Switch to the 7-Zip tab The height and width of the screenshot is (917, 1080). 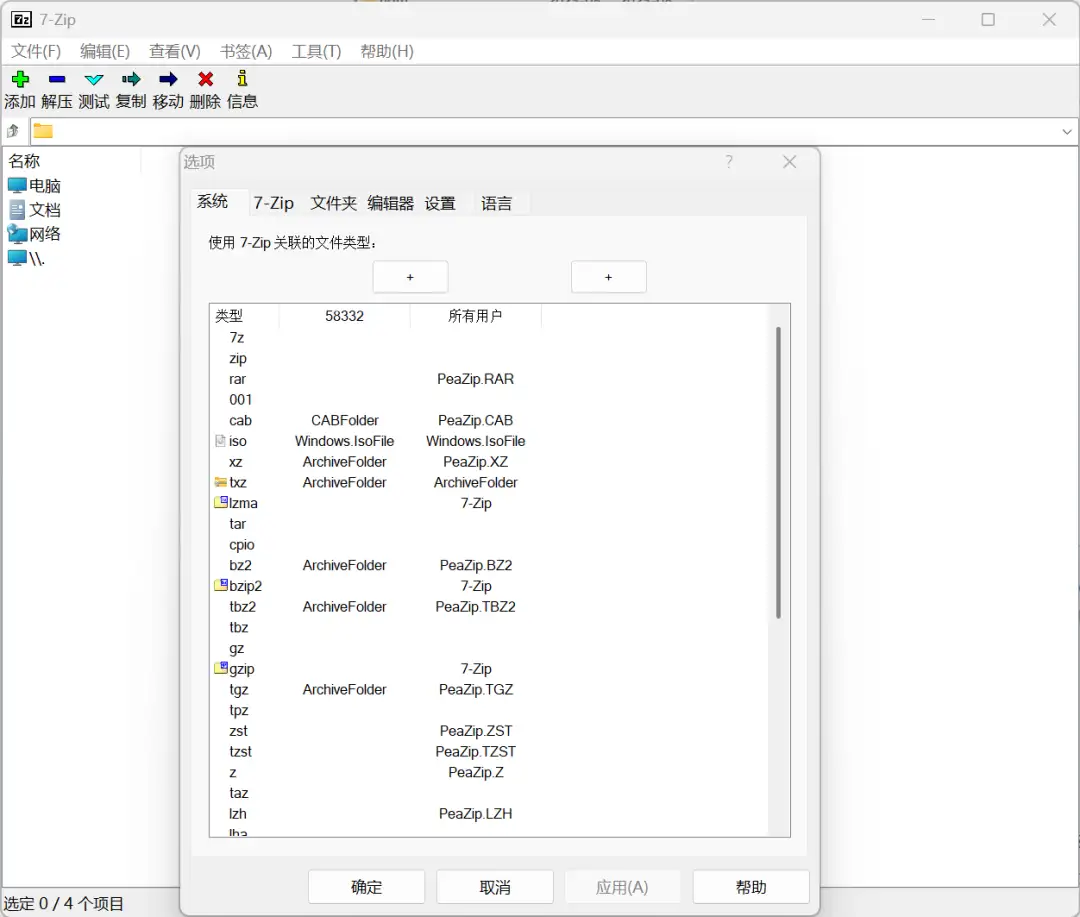[273, 203]
